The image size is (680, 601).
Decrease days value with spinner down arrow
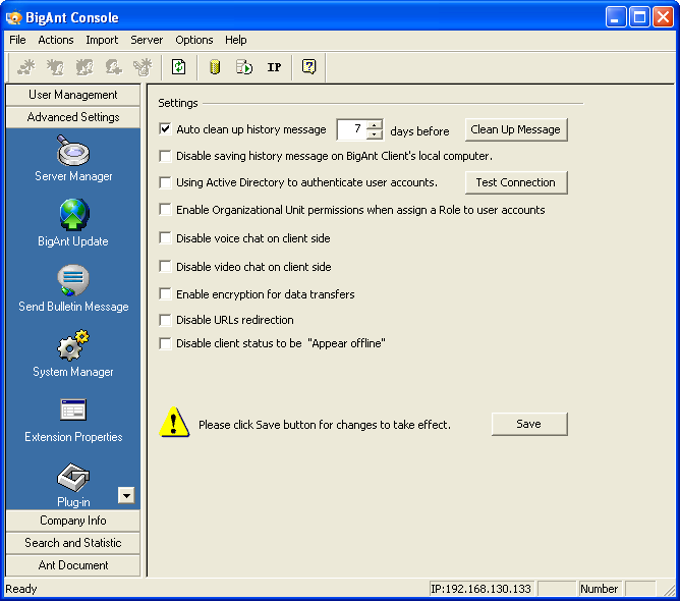click(x=374, y=134)
